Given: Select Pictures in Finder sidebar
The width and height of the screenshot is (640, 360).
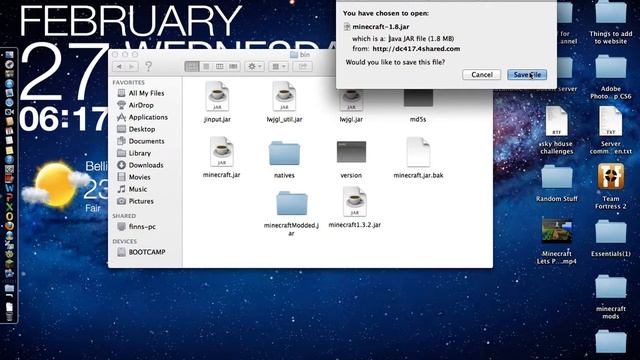Looking at the screenshot, I should (136, 201).
